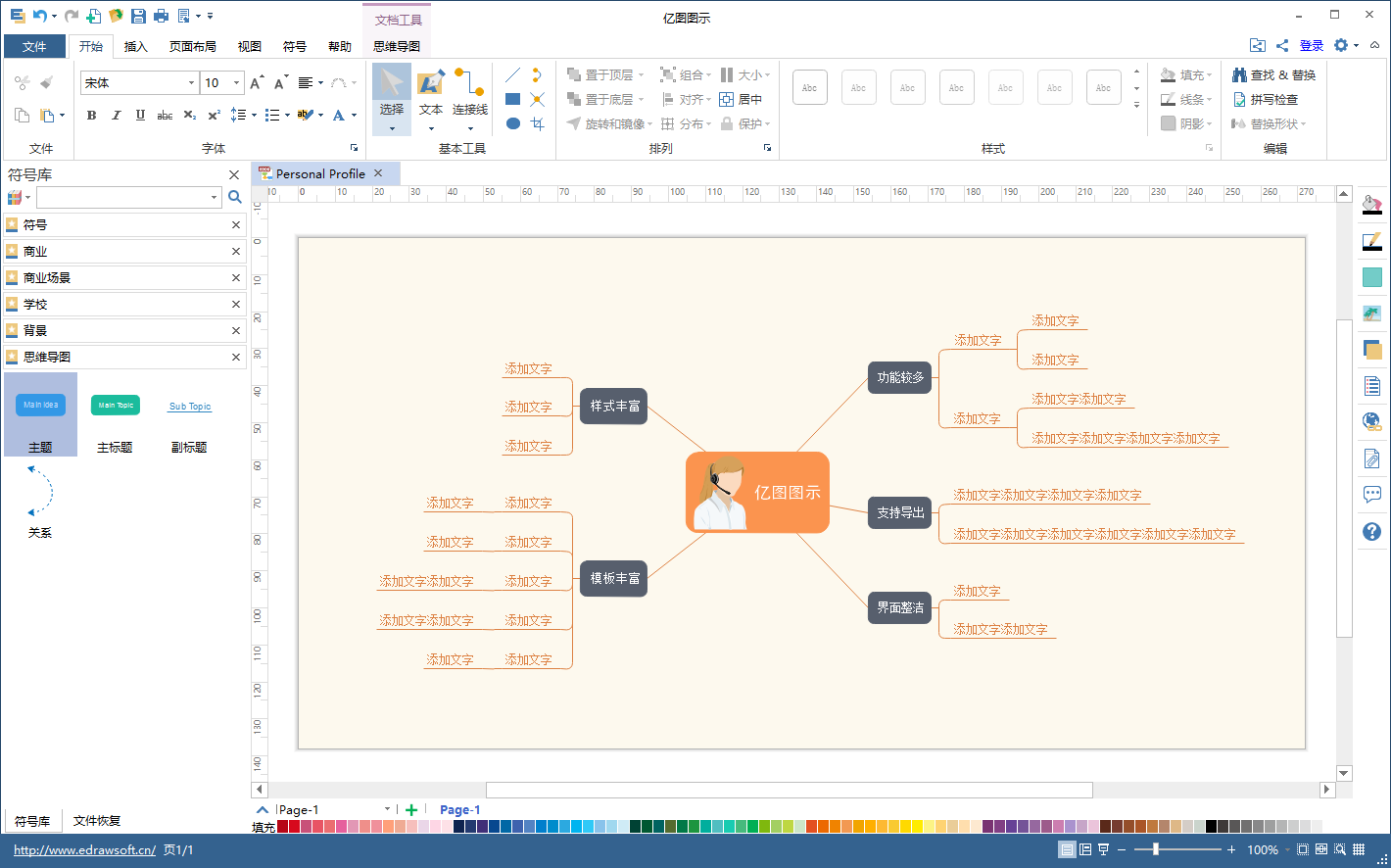1391x868 pixels.
Task: Switch to the 插入 ribbon tab
Action: pyautogui.click(x=135, y=46)
